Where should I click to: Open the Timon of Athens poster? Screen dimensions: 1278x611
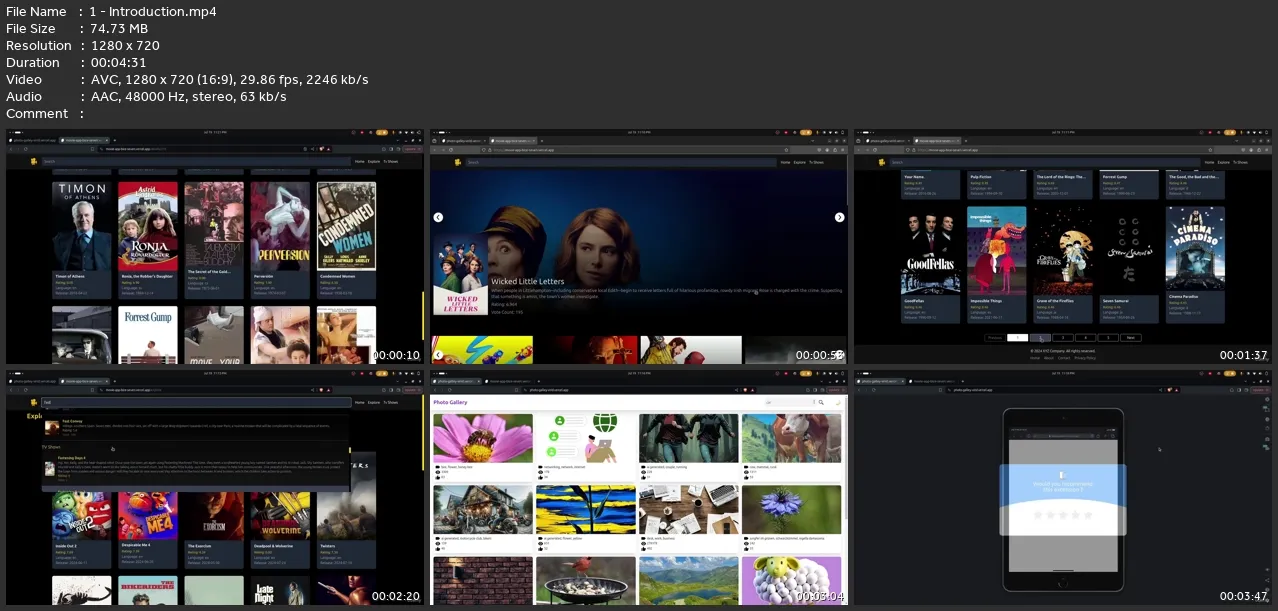pos(82,226)
